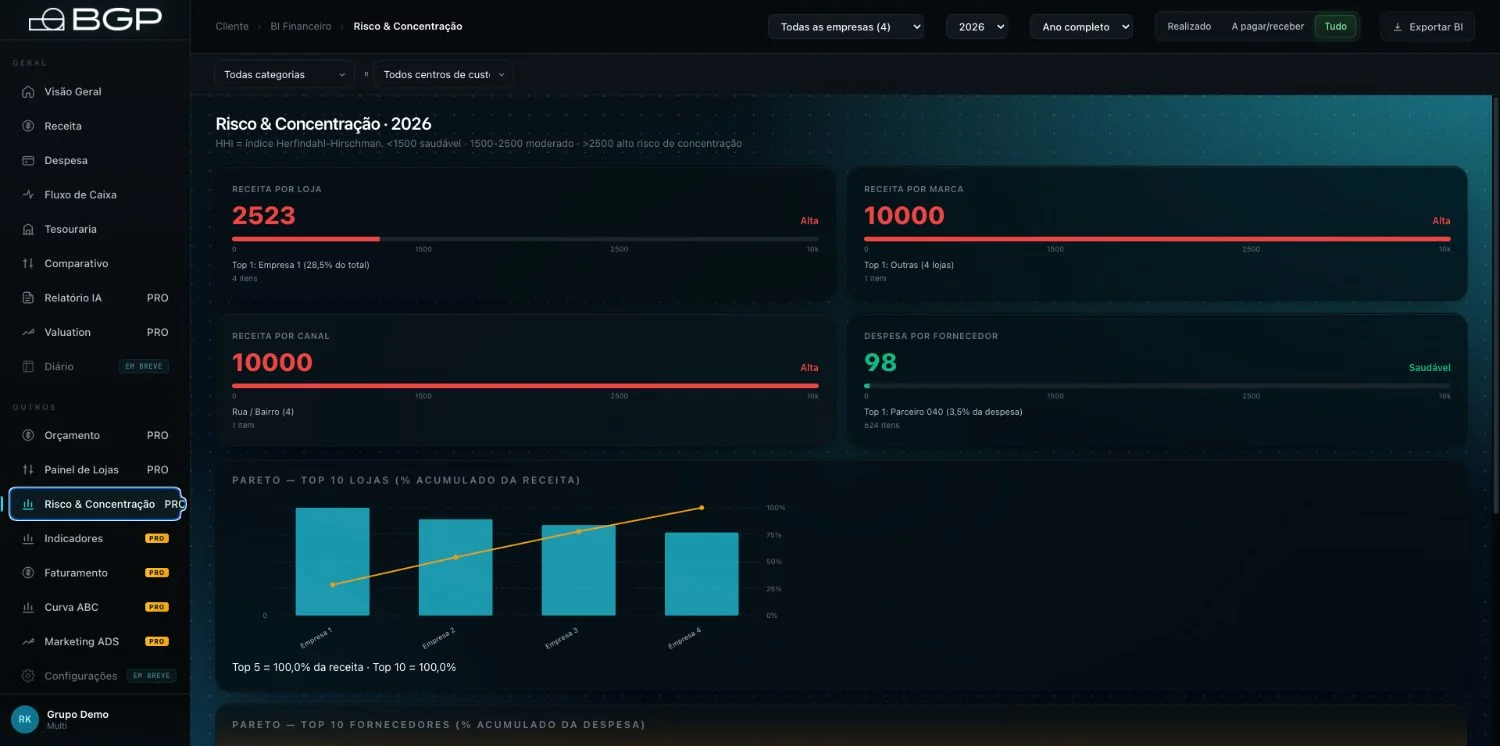Click the BGP logo
Screen dimensions: 1500x746
95,19
